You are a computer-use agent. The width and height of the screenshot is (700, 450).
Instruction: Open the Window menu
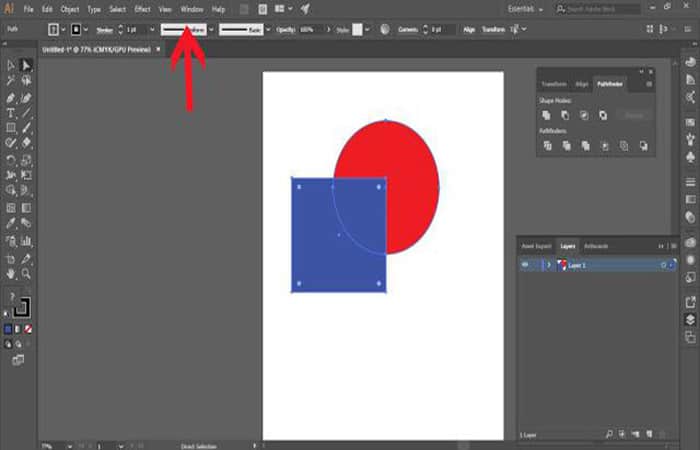click(x=192, y=9)
